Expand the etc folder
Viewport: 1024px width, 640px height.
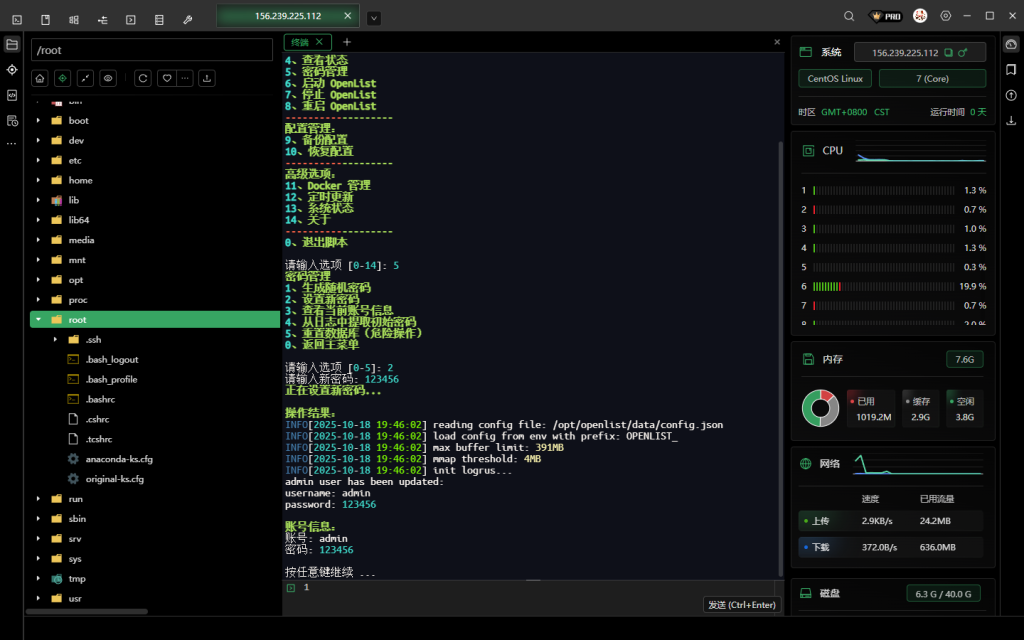(39, 160)
